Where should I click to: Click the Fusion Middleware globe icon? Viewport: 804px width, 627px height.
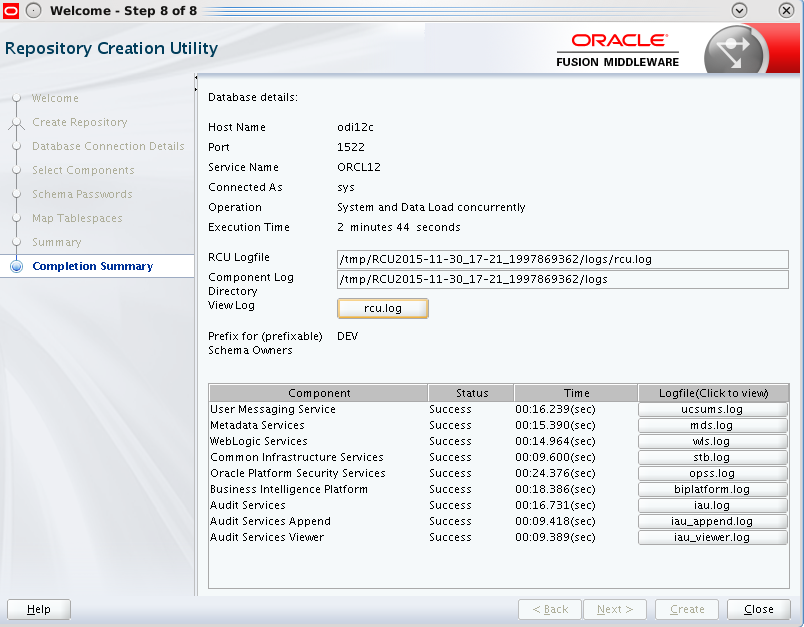(x=736, y=51)
